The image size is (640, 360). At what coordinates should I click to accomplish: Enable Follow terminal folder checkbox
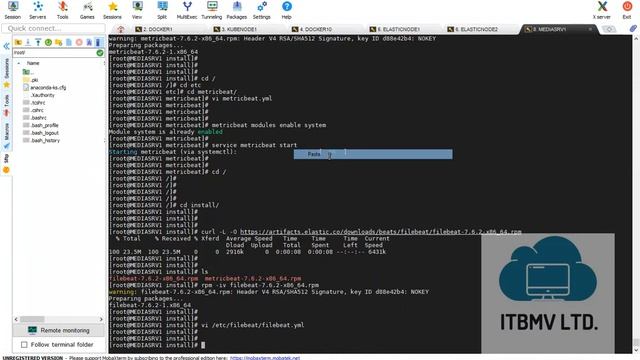[24, 345]
